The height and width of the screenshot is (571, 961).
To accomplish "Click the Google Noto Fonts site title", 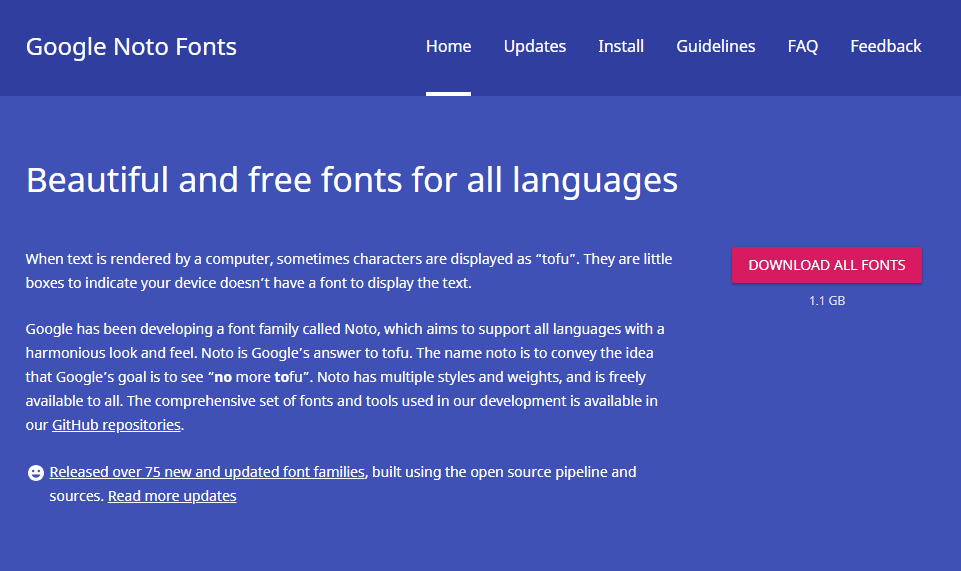I will [131, 47].
